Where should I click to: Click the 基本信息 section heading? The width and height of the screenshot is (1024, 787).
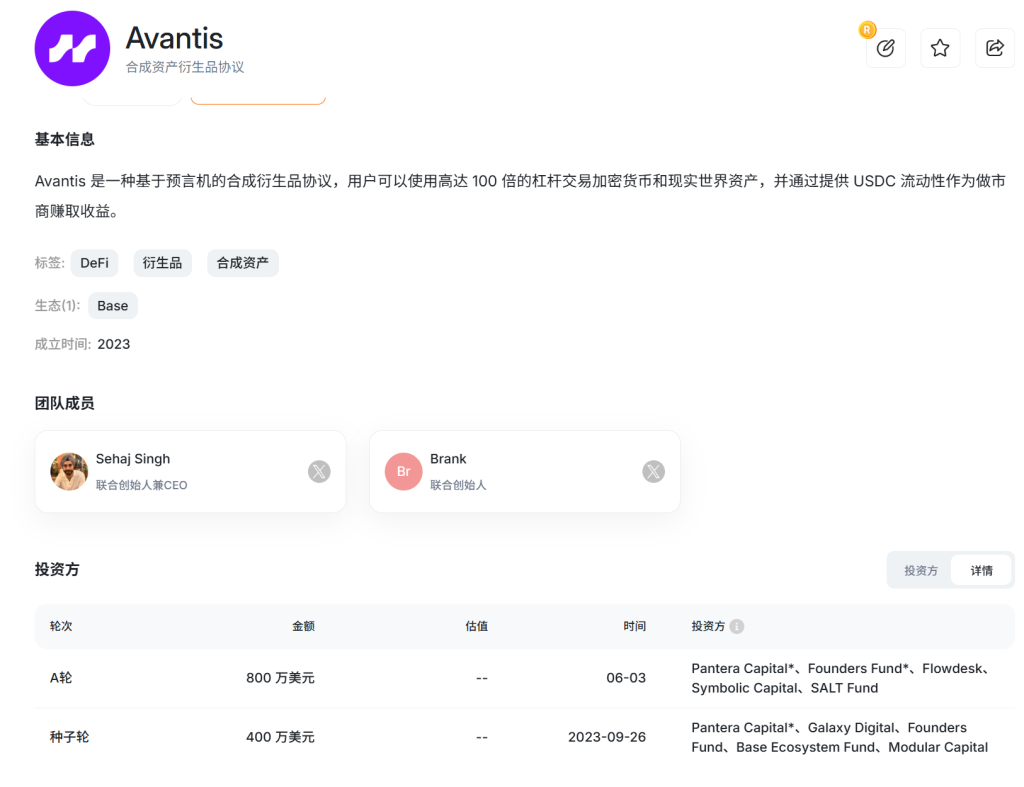[x=65, y=139]
